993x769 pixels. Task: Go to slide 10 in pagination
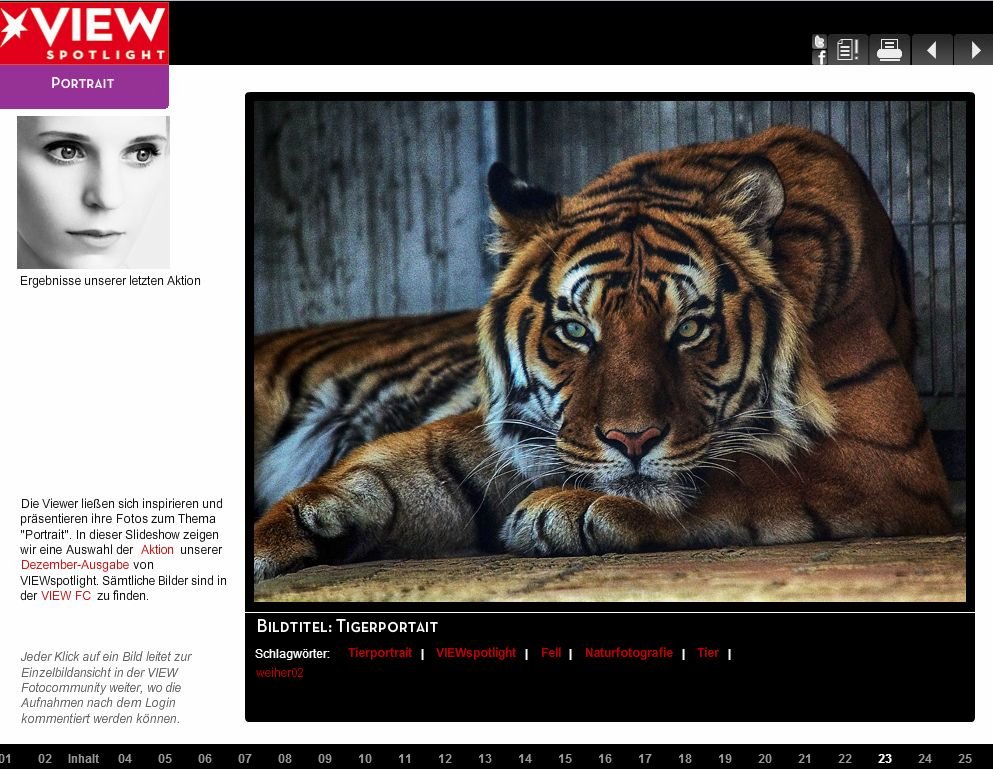coord(365,759)
